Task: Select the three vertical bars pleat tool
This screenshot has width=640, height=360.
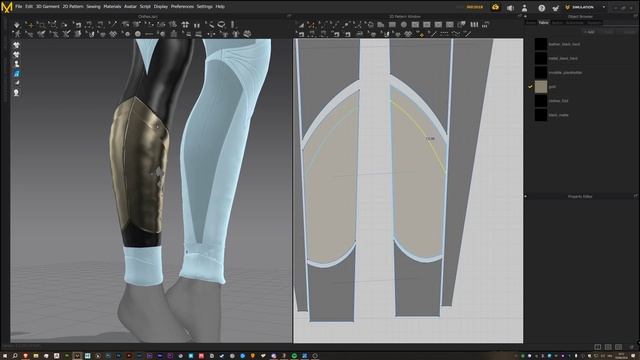Action: (x=474, y=25)
